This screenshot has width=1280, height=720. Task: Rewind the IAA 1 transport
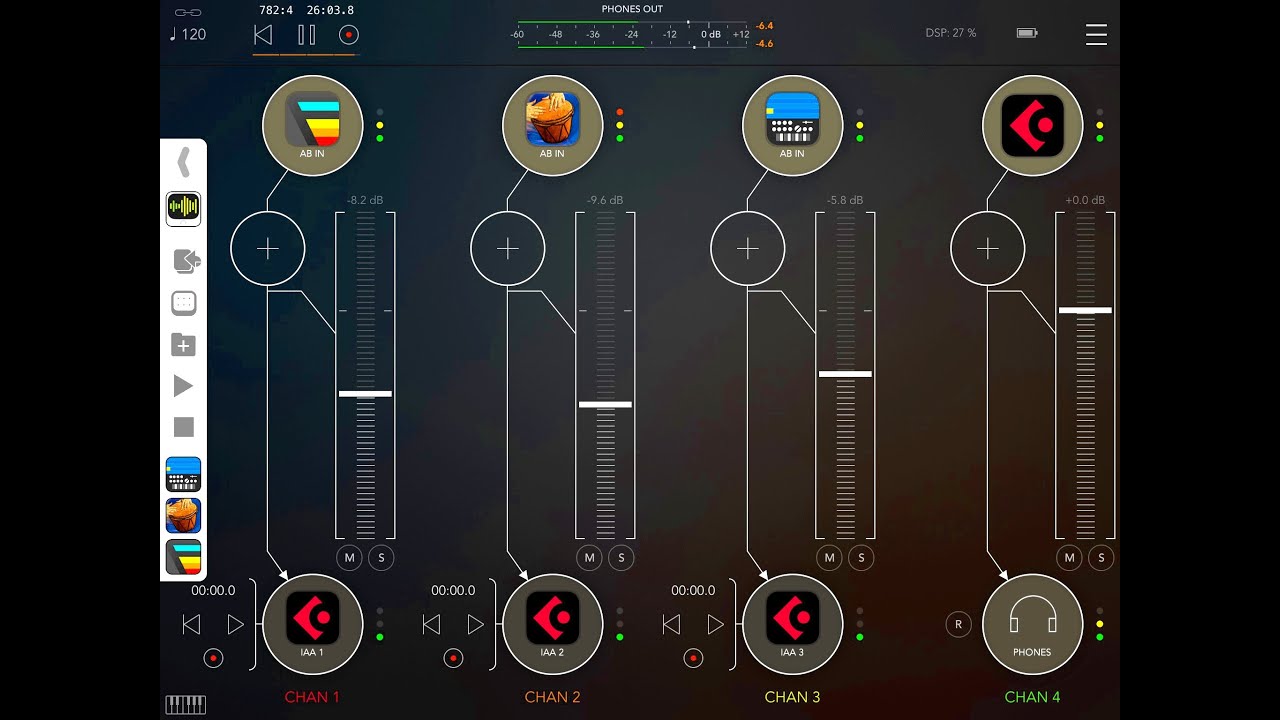click(191, 625)
